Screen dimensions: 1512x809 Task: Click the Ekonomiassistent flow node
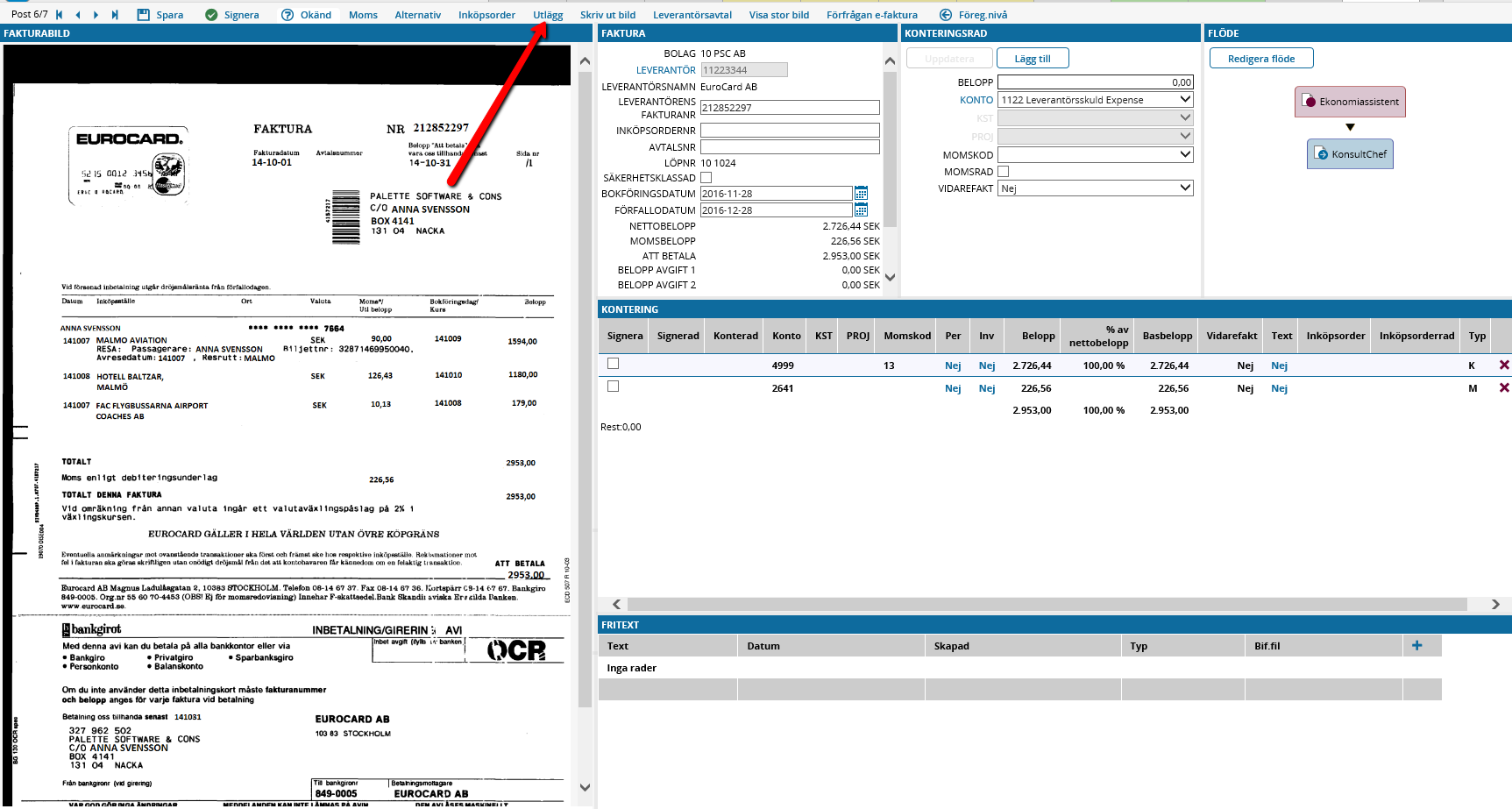[x=1350, y=102]
